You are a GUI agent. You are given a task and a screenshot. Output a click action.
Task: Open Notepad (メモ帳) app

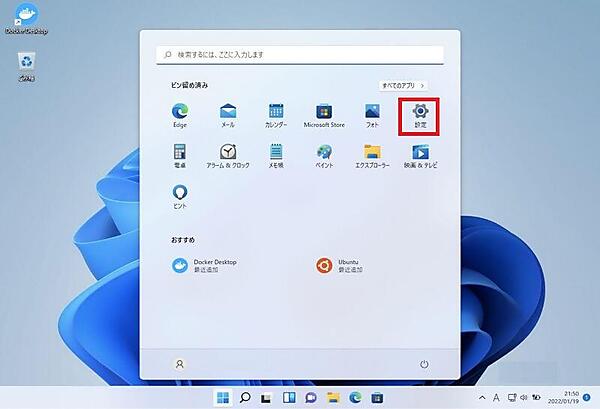click(276, 156)
